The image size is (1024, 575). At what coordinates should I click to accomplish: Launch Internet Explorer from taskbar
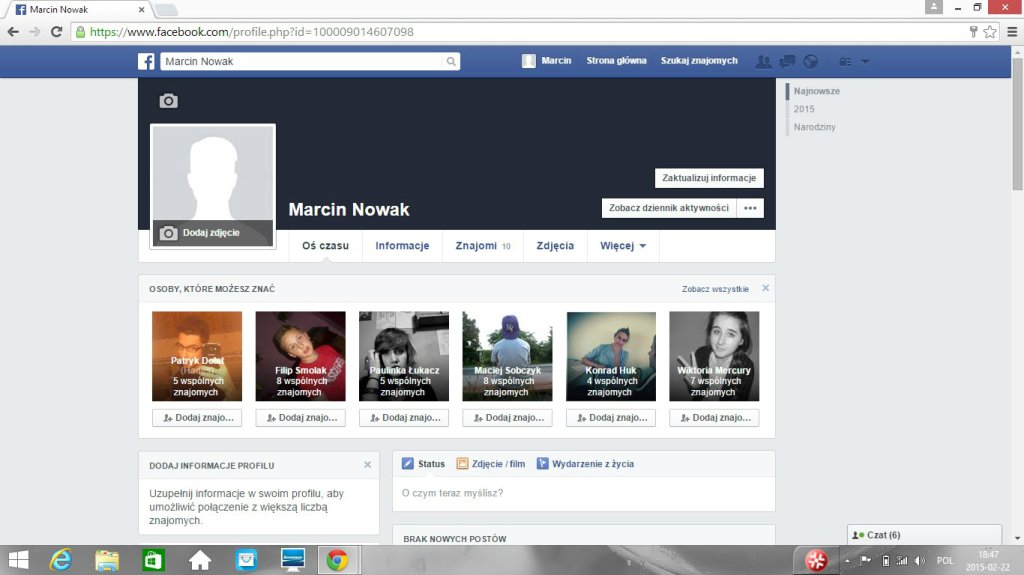(x=61, y=560)
